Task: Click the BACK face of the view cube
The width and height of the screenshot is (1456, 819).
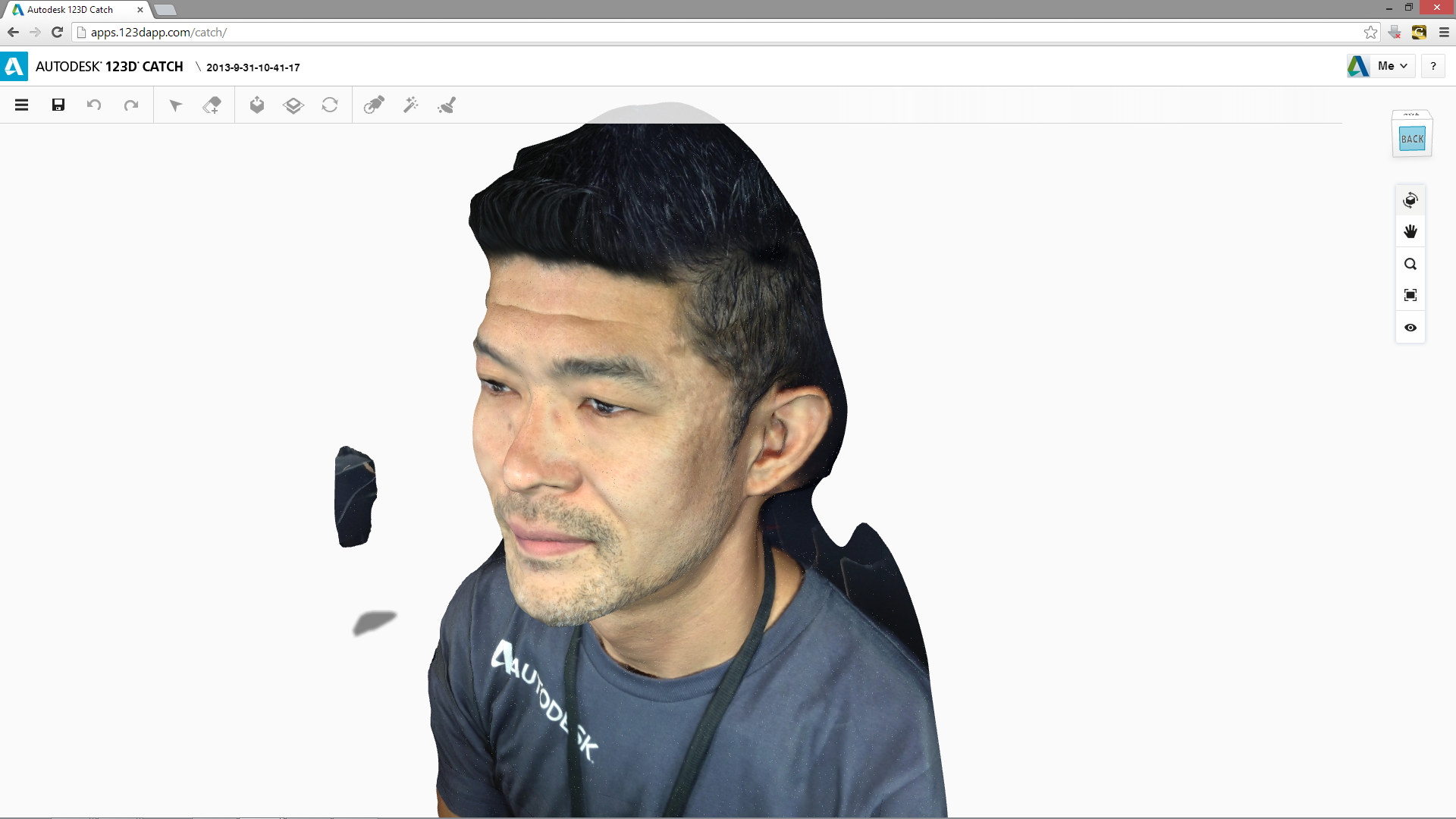Action: [1411, 139]
